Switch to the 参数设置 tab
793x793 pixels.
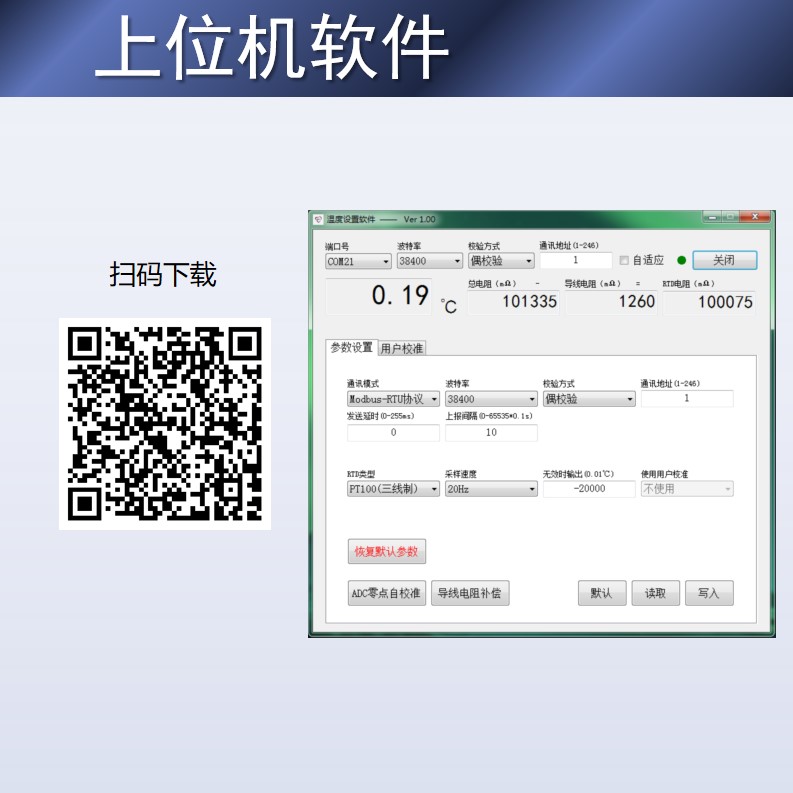(x=351, y=347)
